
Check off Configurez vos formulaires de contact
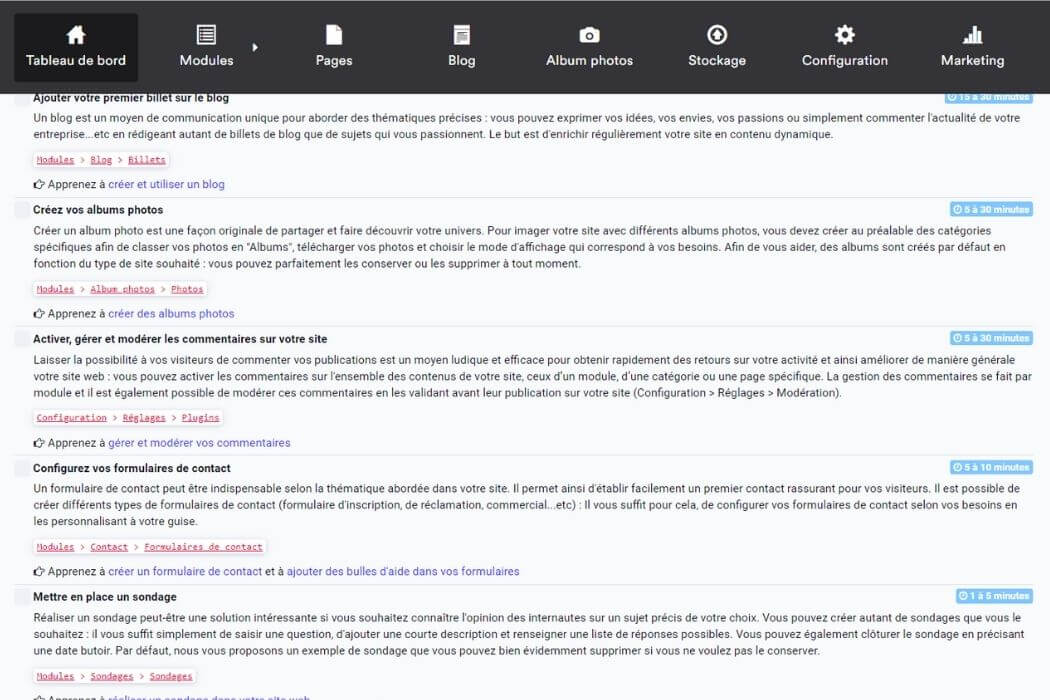pos(21,467)
